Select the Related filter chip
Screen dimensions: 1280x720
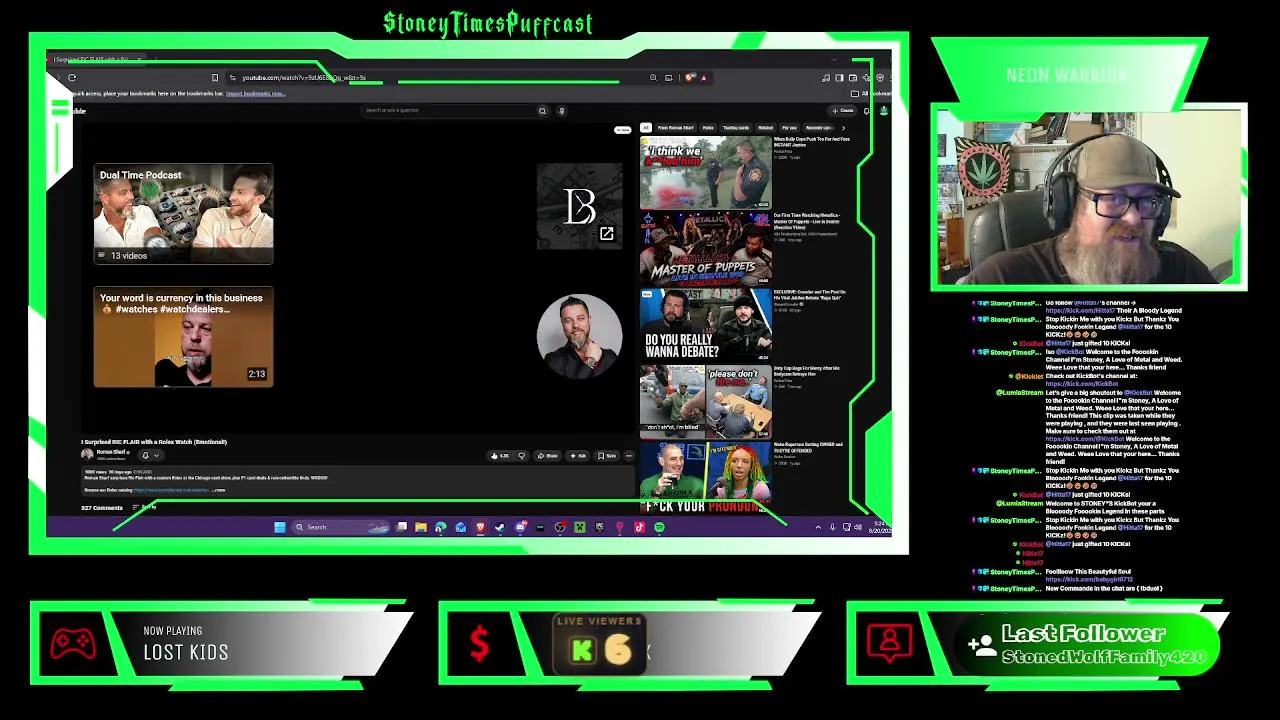765,128
